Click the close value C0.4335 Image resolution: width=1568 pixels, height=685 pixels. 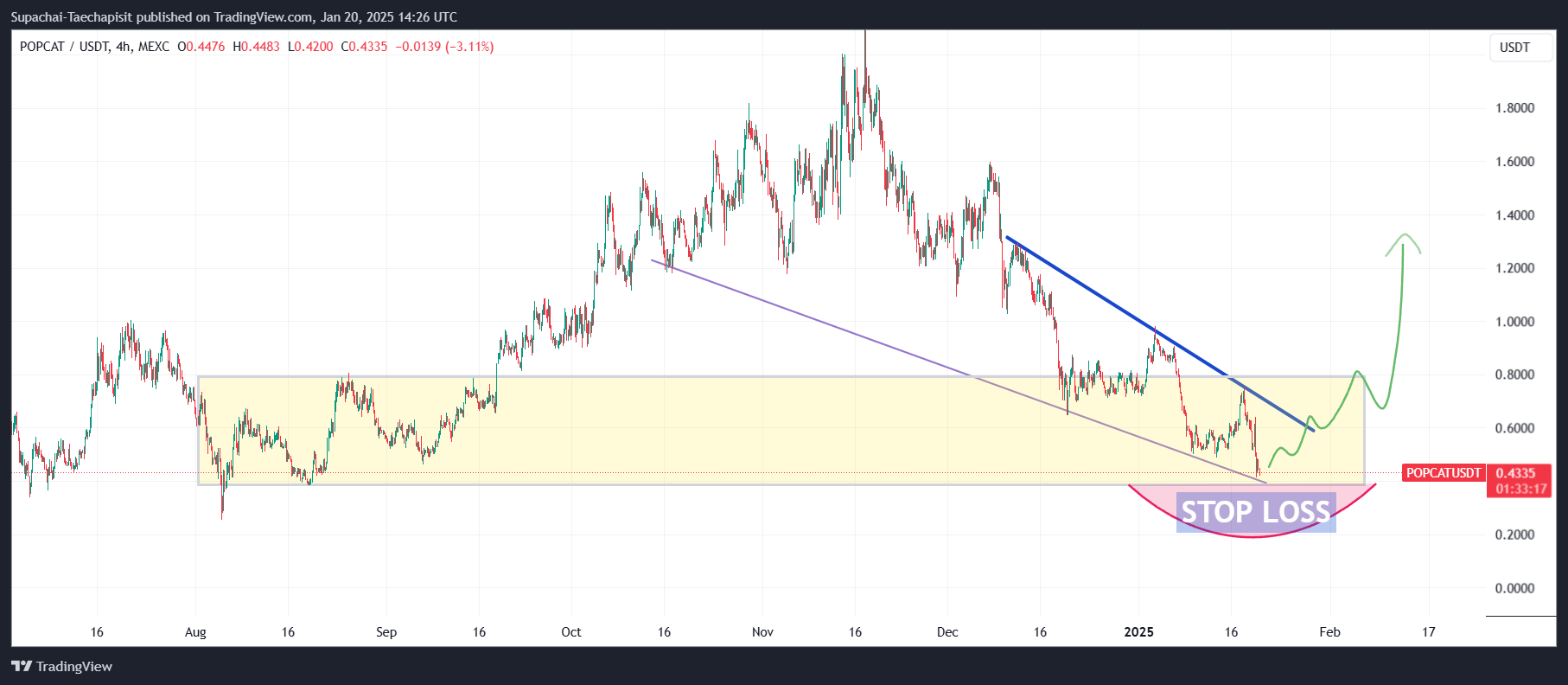coord(364,47)
